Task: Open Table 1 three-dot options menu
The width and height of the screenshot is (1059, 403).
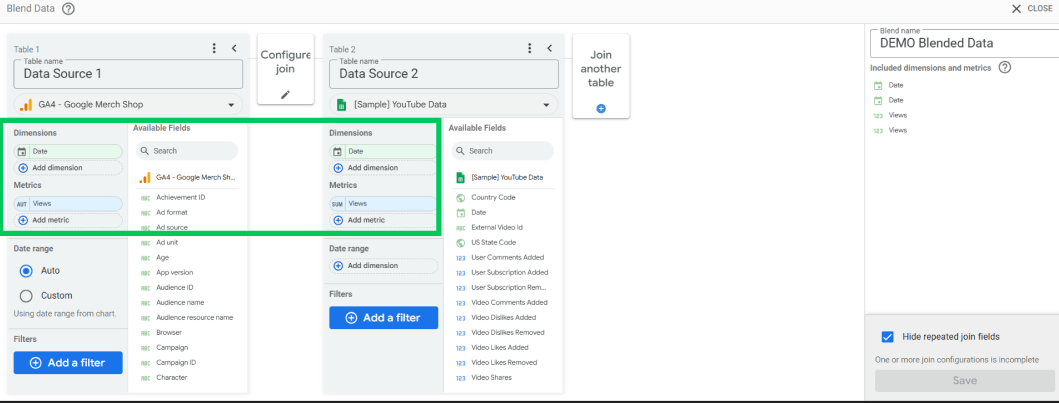Action: (214, 48)
